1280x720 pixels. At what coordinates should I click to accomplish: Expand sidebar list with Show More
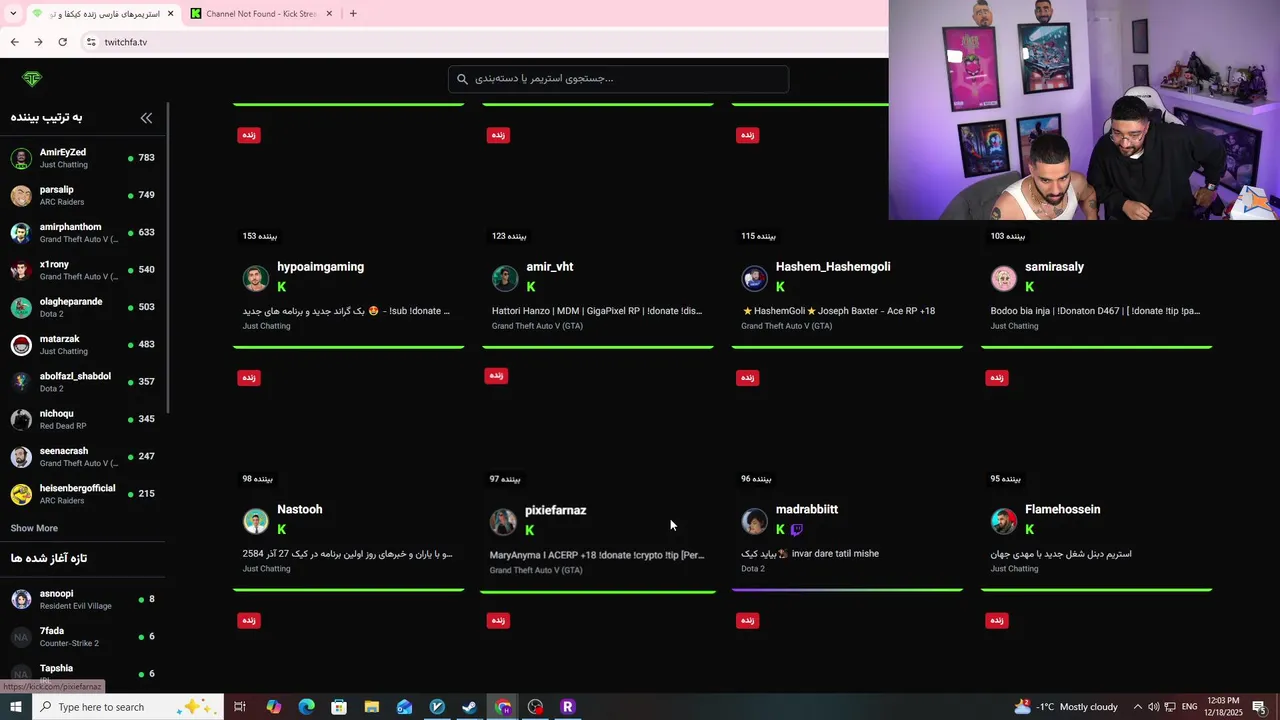coord(34,528)
